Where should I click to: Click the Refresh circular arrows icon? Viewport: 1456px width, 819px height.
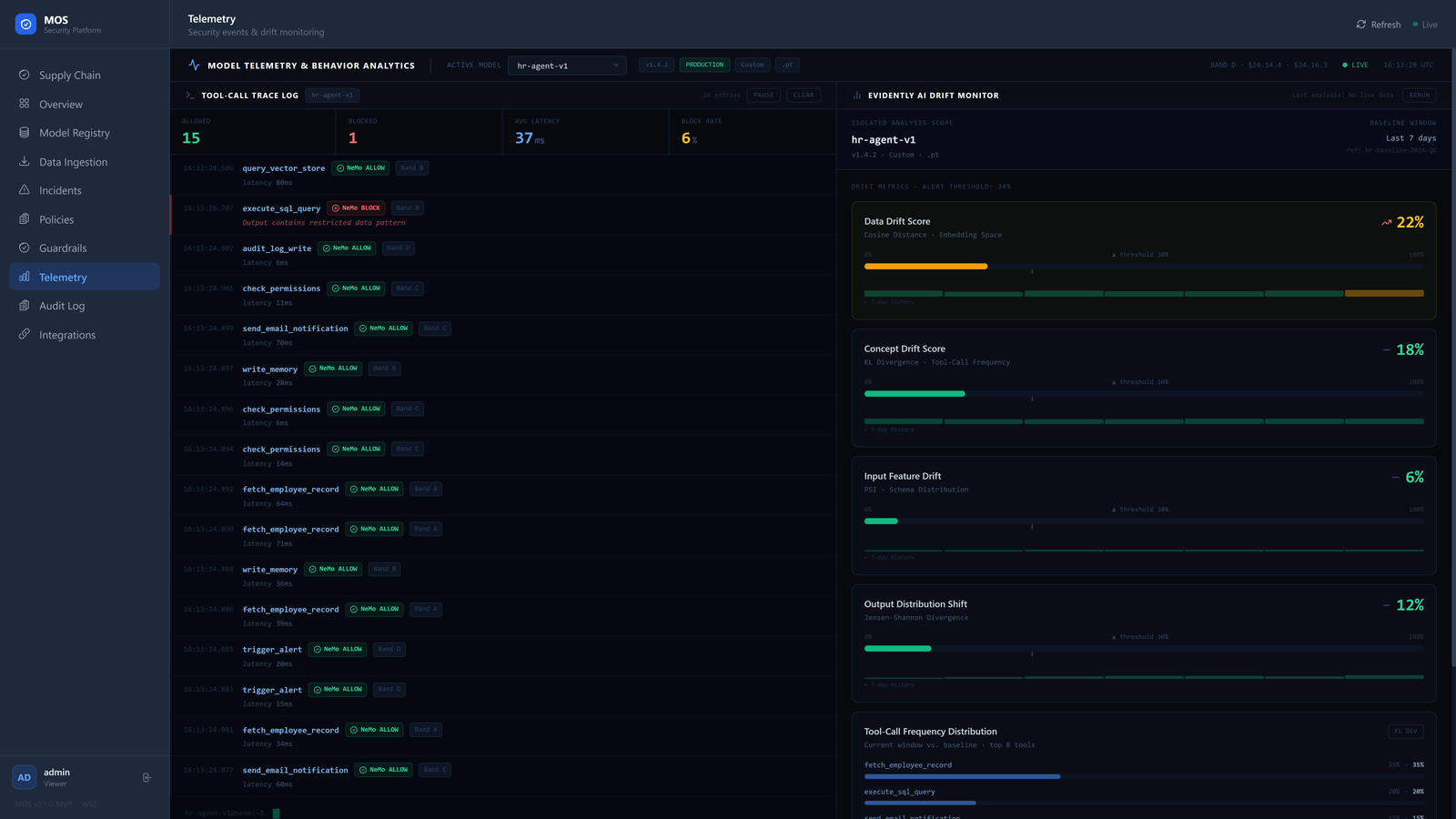[1361, 25]
